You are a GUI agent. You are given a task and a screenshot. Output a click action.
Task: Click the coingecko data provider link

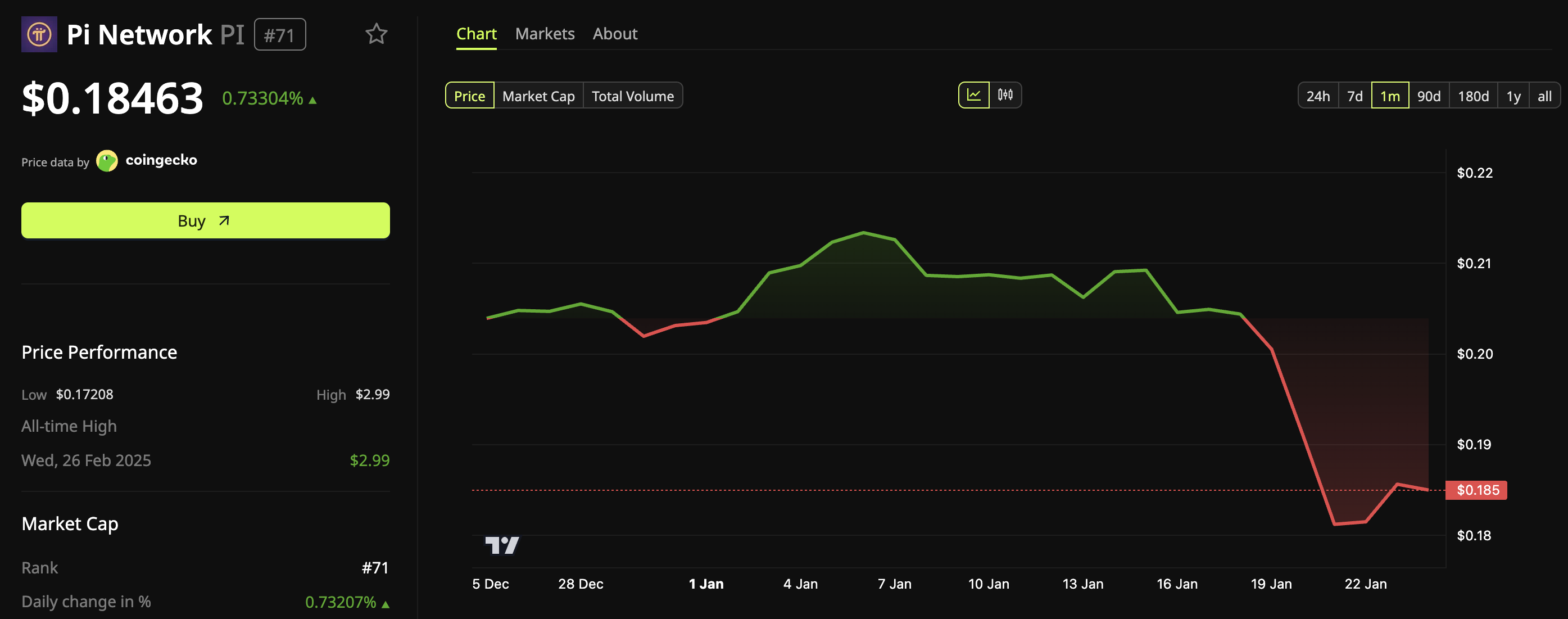(161, 160)
